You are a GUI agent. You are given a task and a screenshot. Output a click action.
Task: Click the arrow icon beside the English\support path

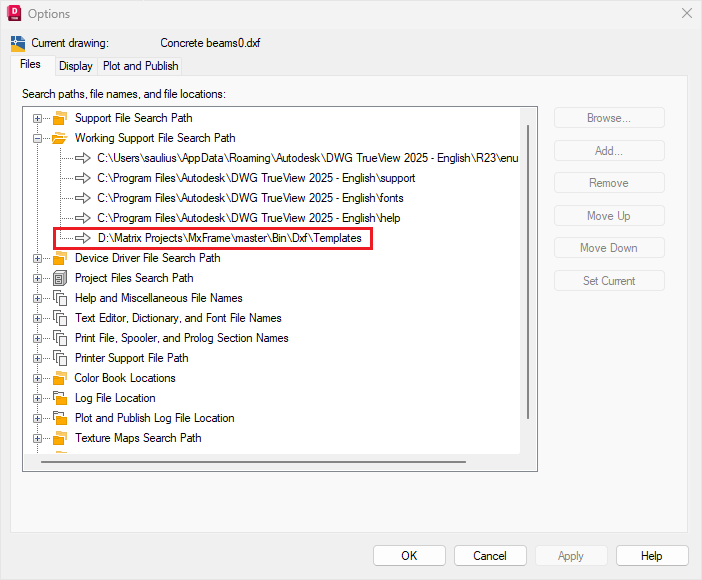pyautogui.click(x=83, y=178)
